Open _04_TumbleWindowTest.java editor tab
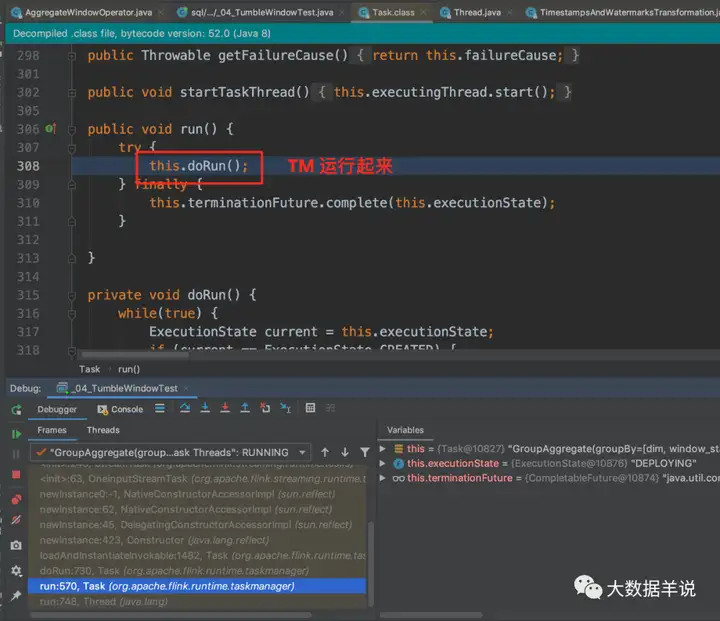The width and height of the screenshot is (720, 621). [x=256, y=12]
